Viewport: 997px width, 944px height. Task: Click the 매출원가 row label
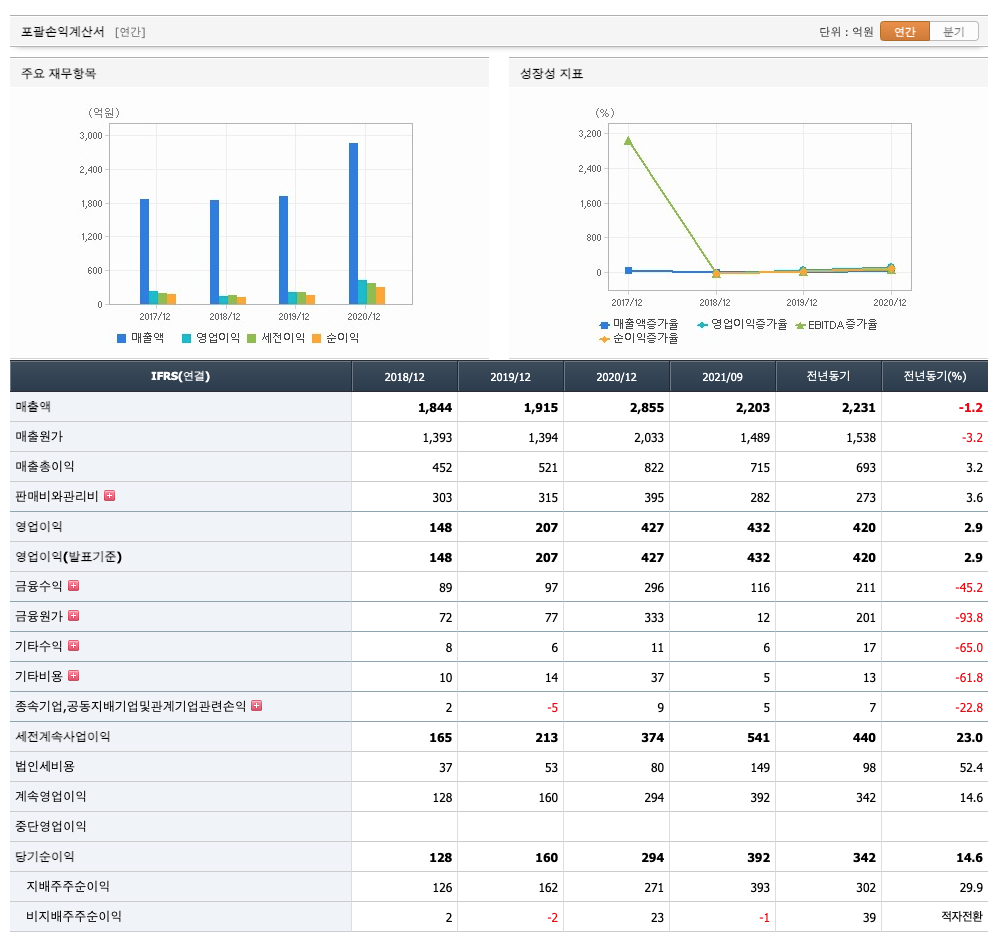(x=39, y=436)
